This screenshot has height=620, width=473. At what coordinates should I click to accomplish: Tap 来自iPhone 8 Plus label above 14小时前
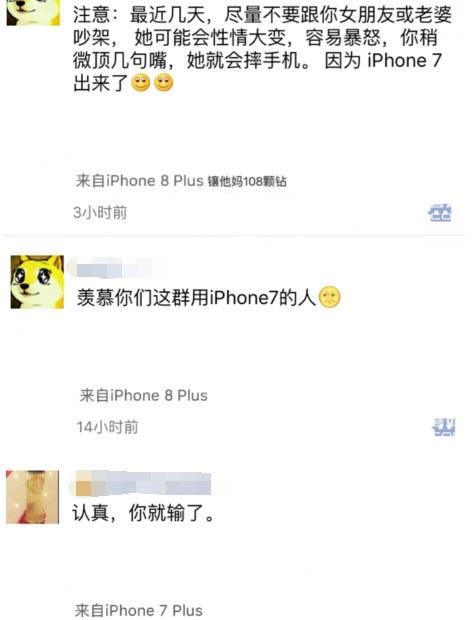[143, 395]
